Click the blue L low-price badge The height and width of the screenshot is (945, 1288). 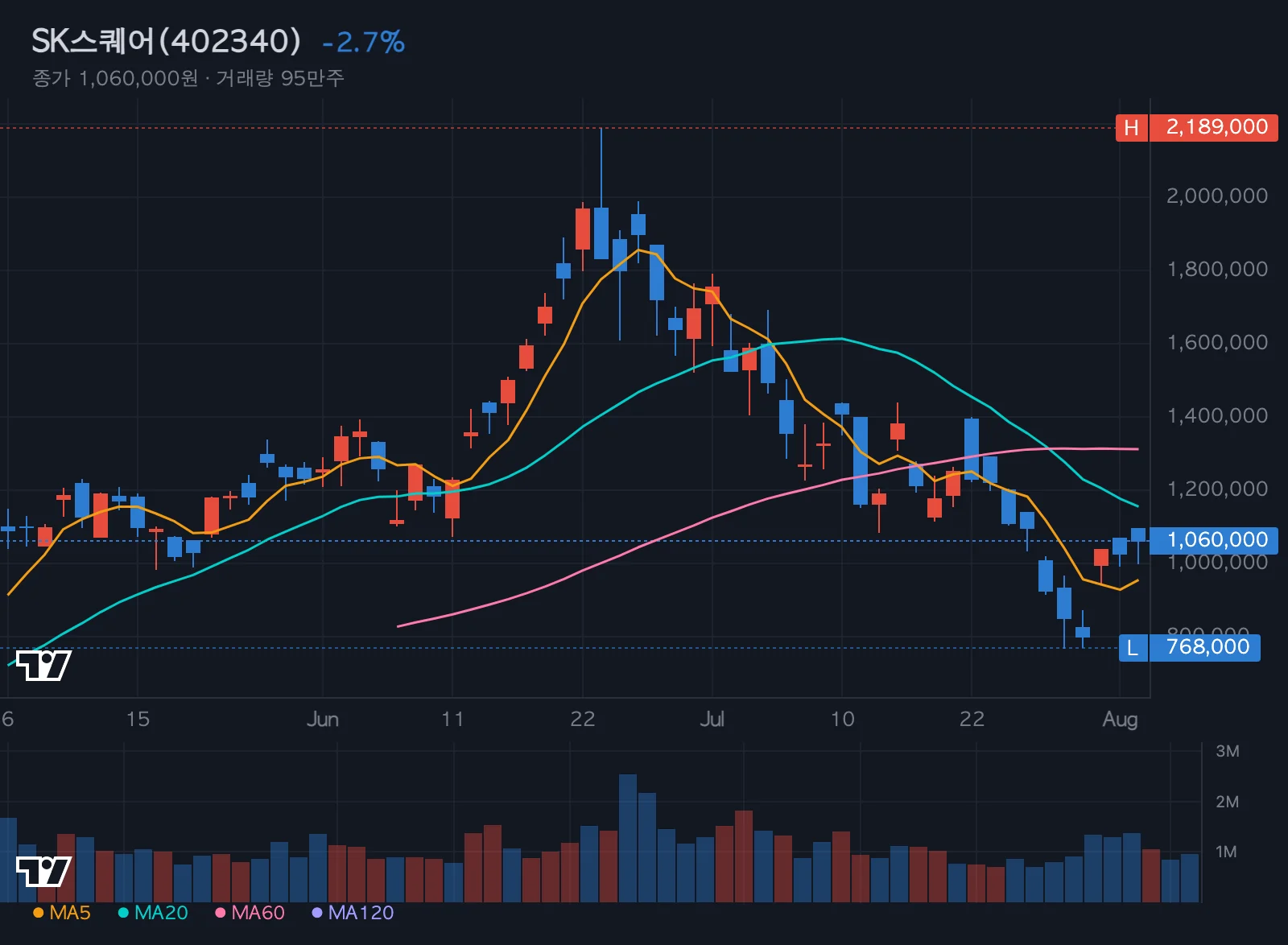tap(1133, 647)
